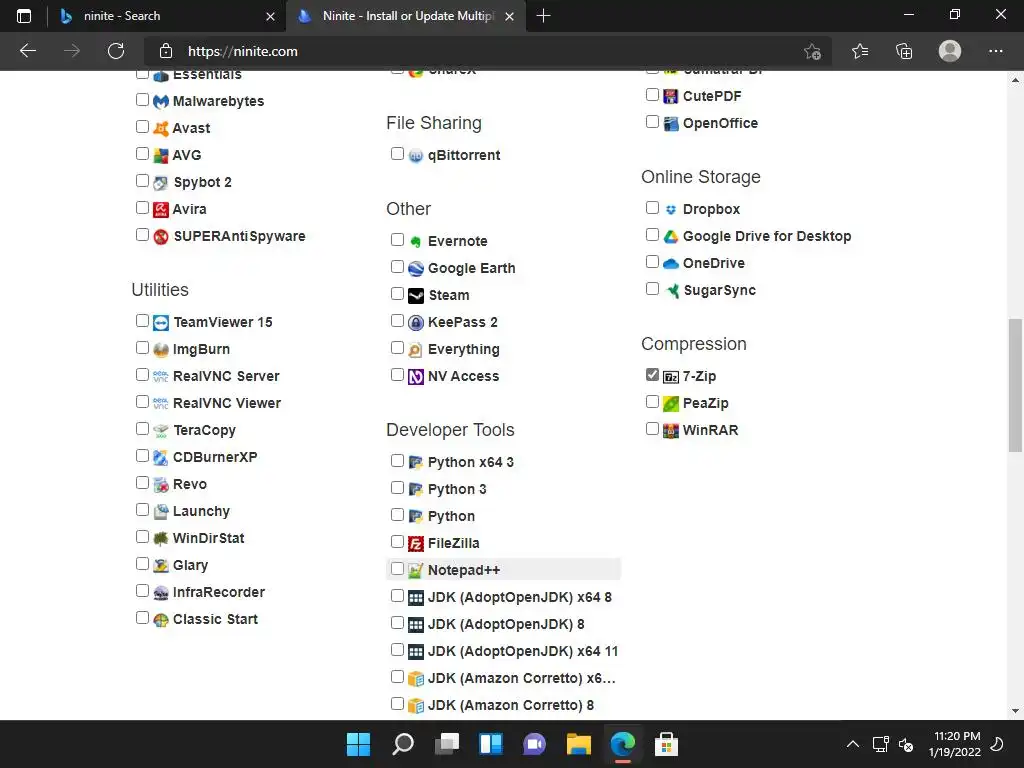
Task: Open Edge vertical tabs menu
Action: click(x=24, y=16)
